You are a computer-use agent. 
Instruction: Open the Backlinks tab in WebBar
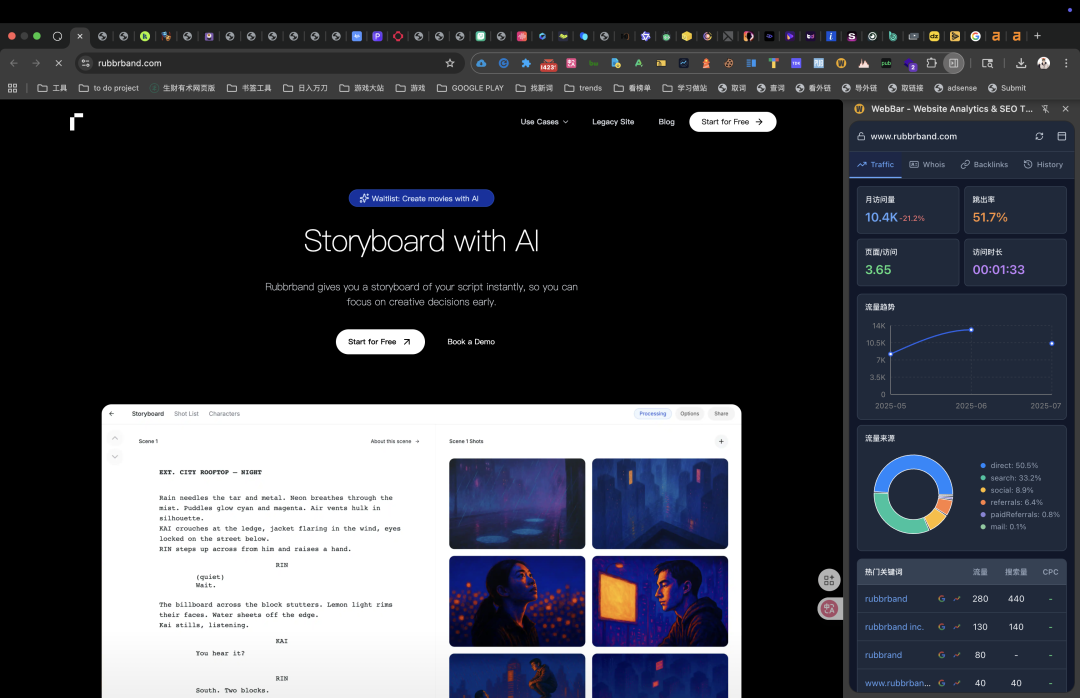[984, 165]
